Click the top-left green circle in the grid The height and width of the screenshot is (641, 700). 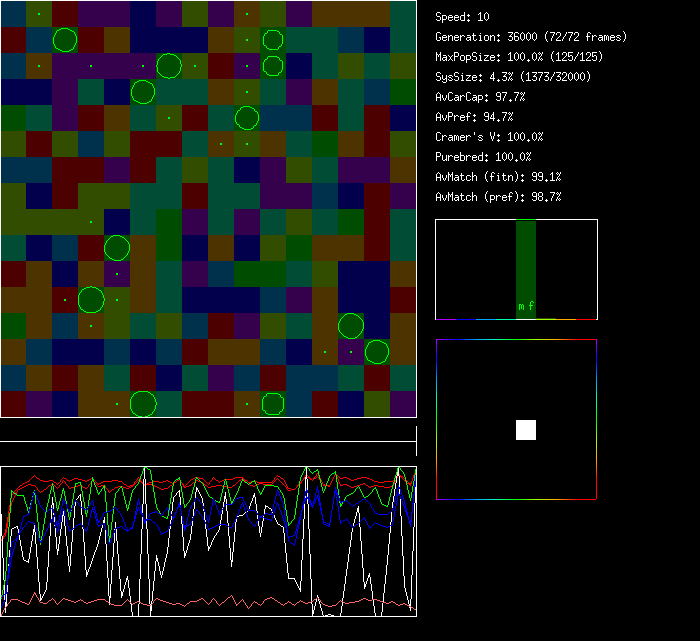click(65, 40)
